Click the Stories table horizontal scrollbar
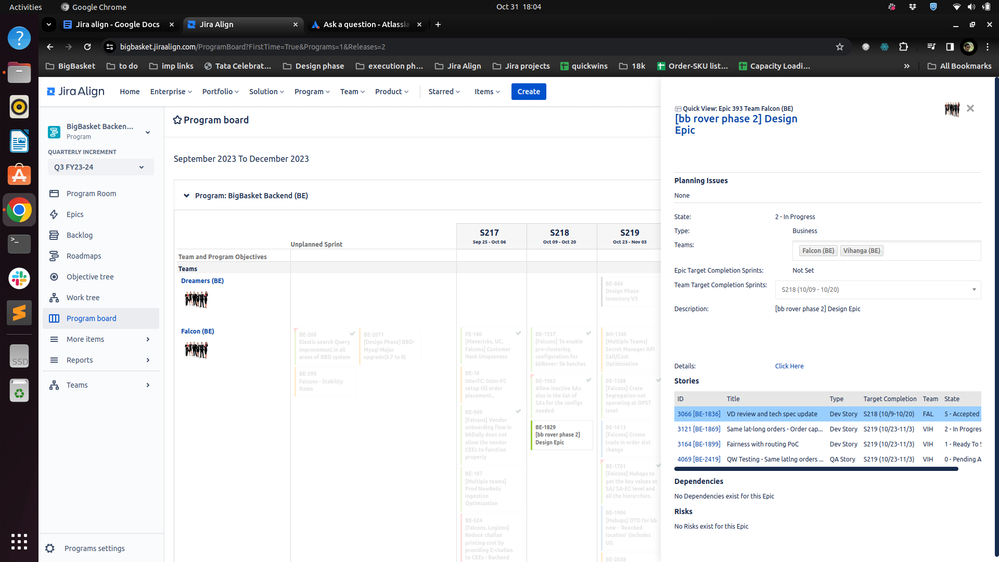The height and width of the screenshot is (562, 999). click(816, 469)
